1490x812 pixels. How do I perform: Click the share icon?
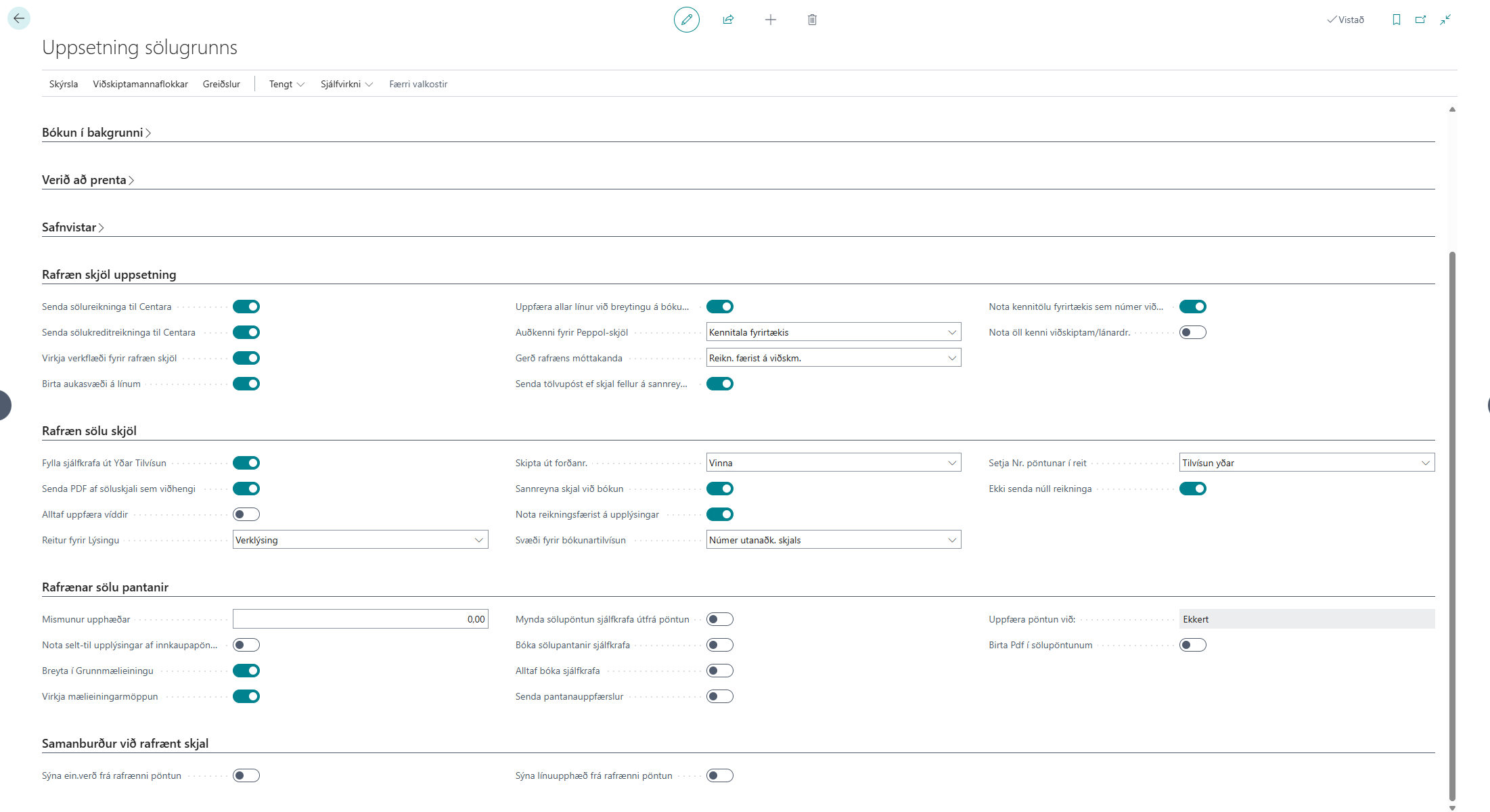[728, 20]
